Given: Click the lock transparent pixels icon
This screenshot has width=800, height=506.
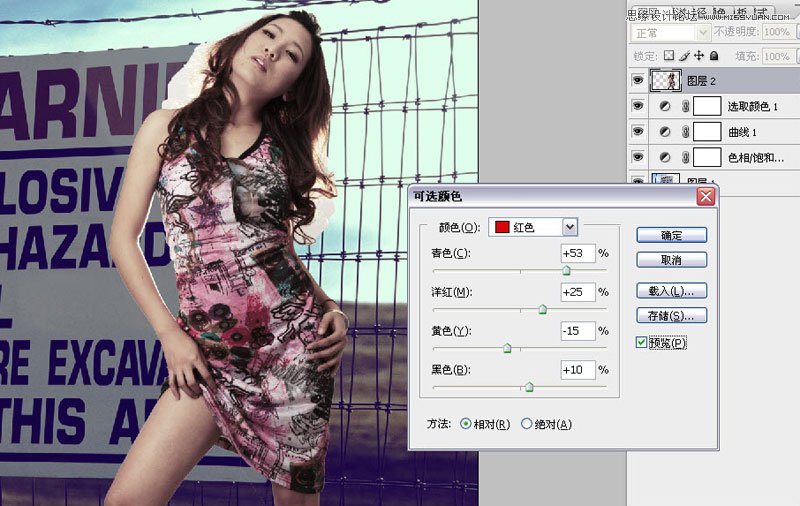Looking at the screenshot, I should point(669,56).
